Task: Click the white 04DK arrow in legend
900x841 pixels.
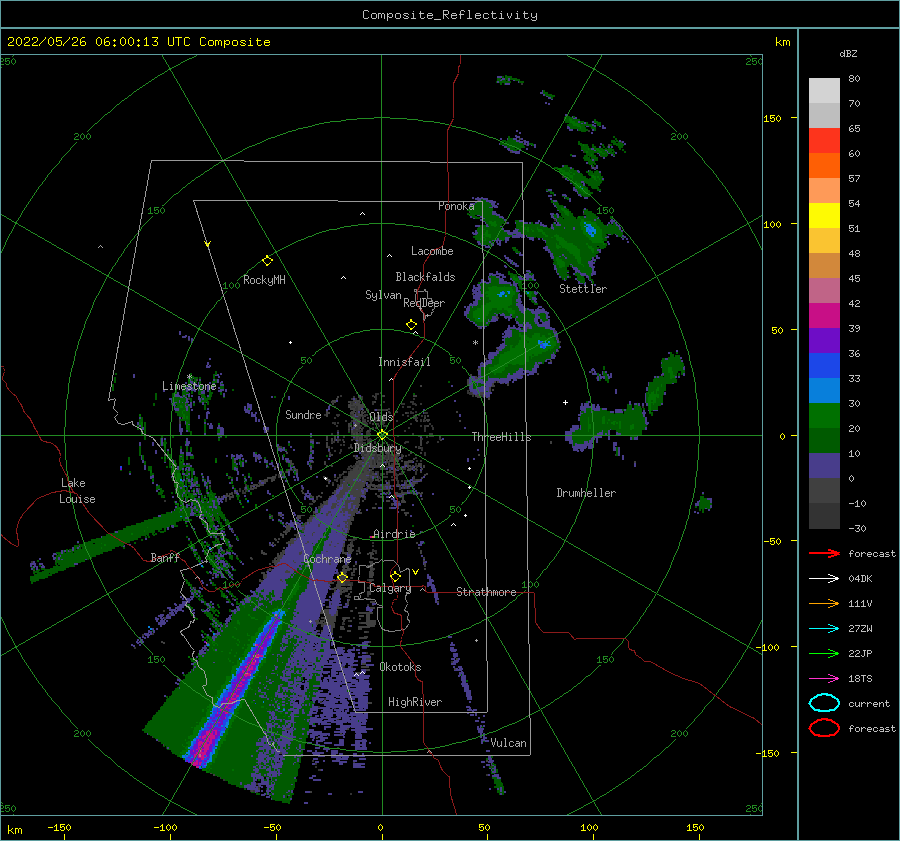Action: click(824, 578)
